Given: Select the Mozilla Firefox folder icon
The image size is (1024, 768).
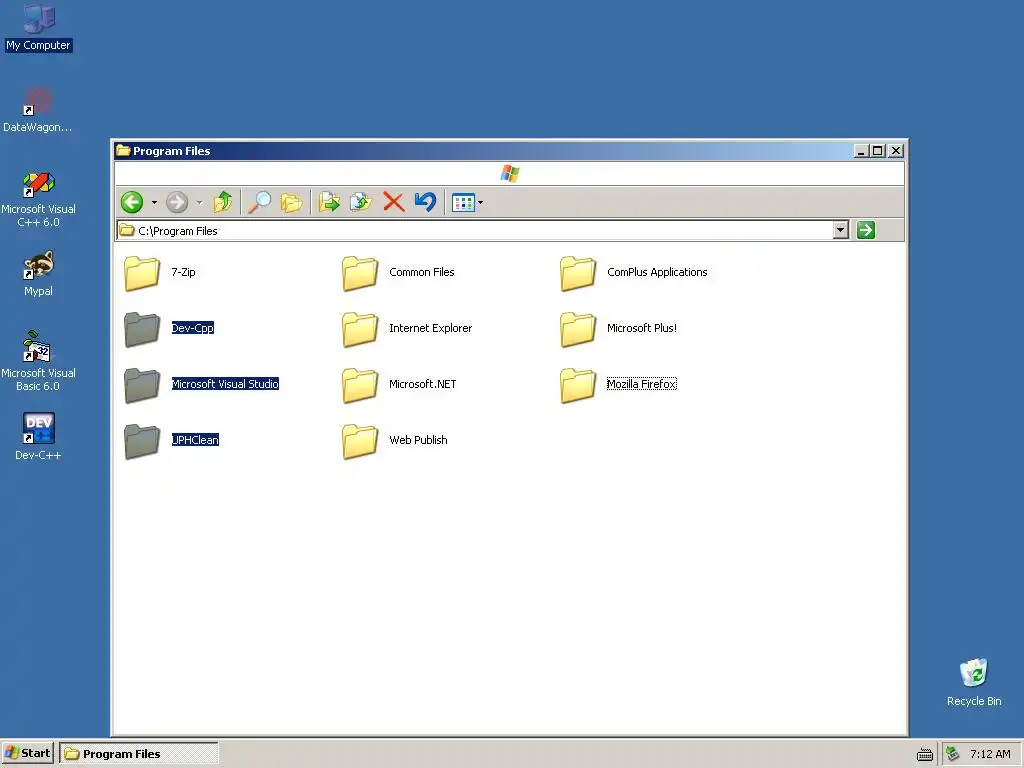Looking at the screenshot, I should (578, 385).
